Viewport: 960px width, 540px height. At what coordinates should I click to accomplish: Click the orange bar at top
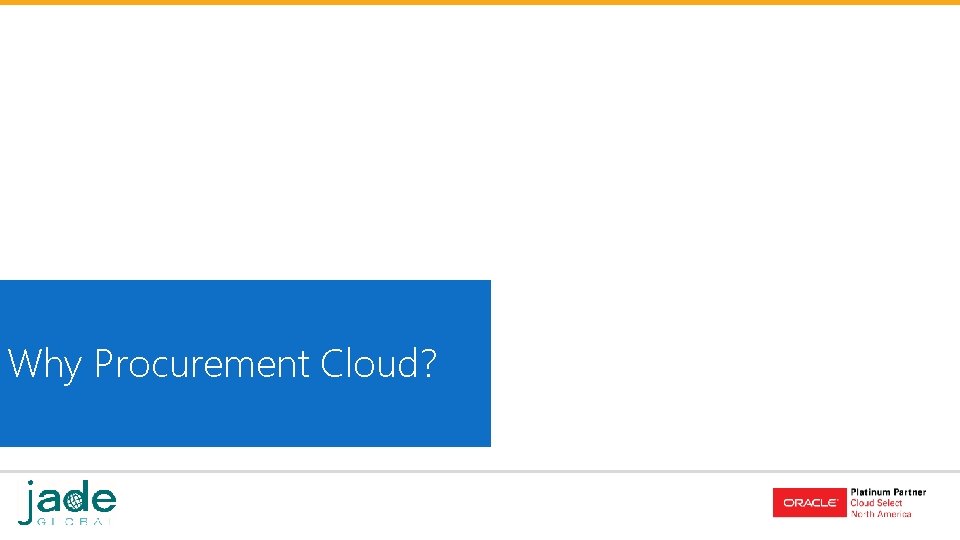point(480,2)
